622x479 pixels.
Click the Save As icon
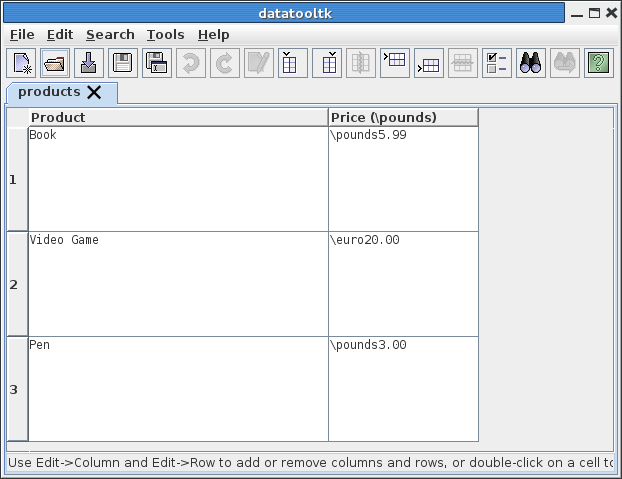pyautogui.click(x=156, y=64)
